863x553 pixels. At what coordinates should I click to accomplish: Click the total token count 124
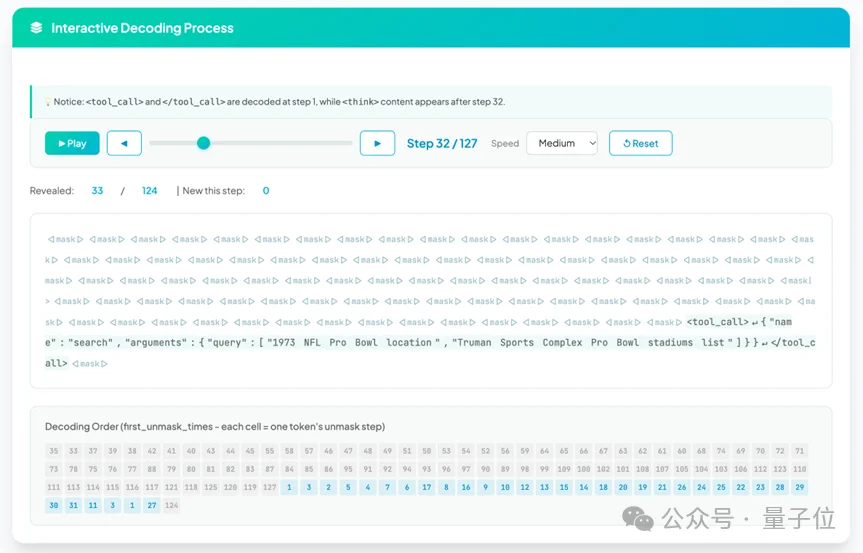tap(149, 191)
